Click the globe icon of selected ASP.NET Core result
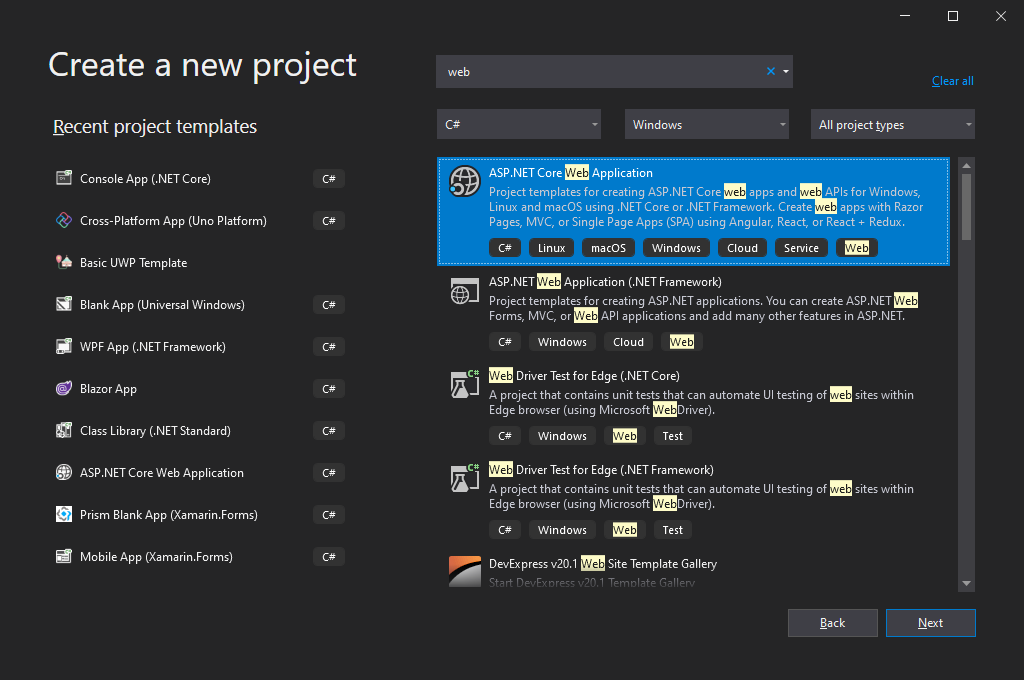1024x680 pixels. 464,181
